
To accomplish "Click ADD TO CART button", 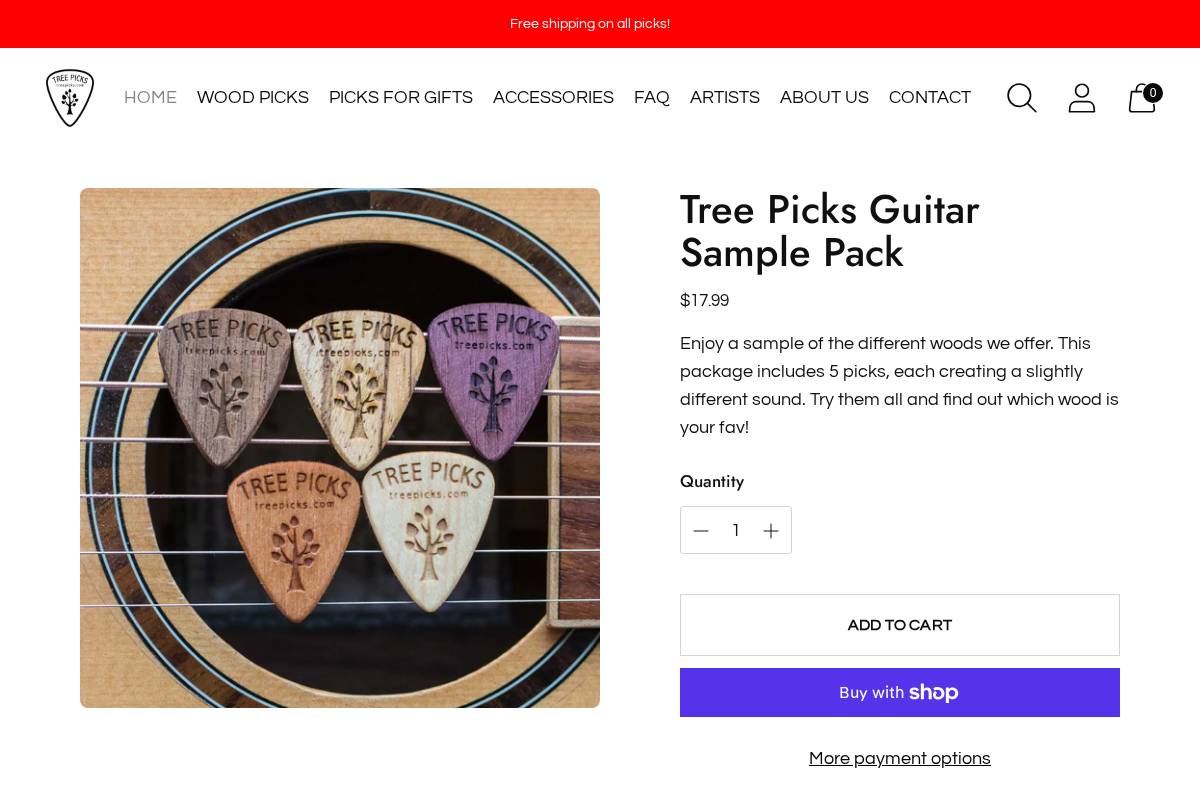I will click(x=899, y=624).
